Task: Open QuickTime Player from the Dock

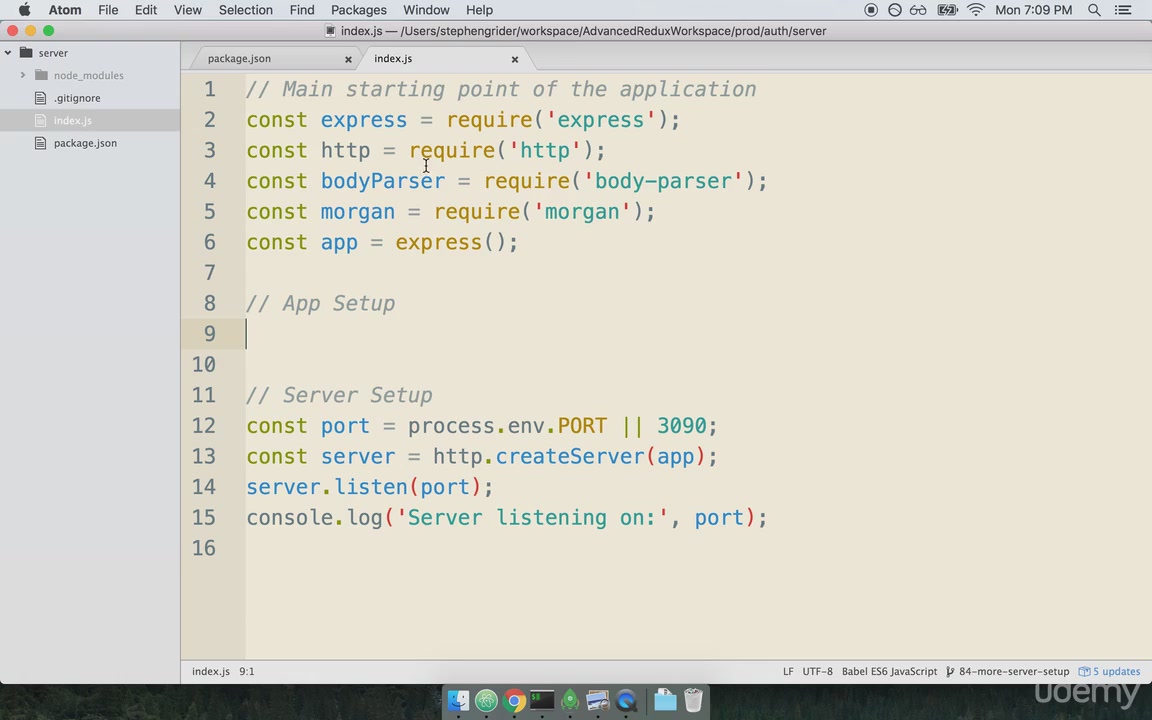Action: pos(626,700)
